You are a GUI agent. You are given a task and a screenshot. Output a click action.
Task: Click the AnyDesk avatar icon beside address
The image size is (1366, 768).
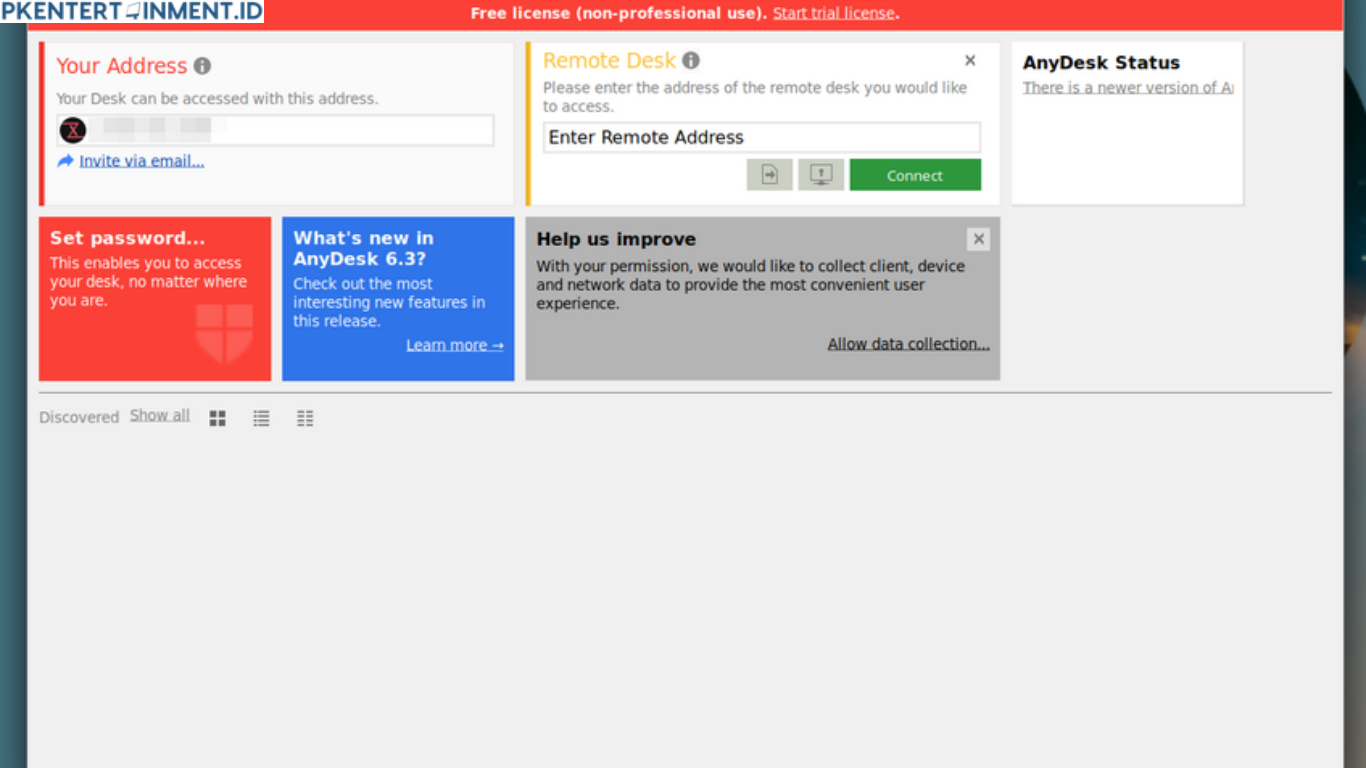click(73, 130)
